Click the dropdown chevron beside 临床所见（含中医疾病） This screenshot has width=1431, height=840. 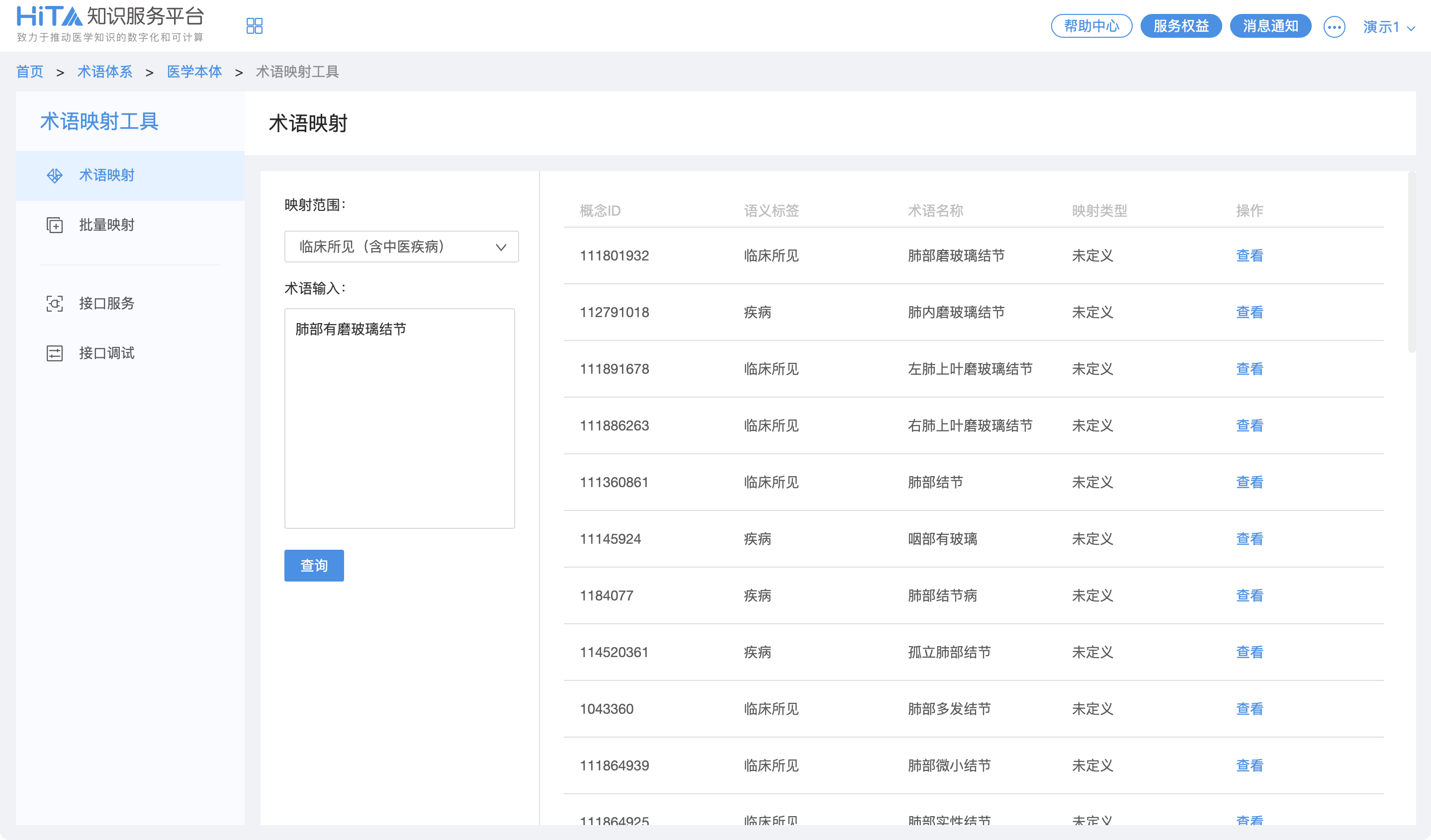[x=501, y=248]
